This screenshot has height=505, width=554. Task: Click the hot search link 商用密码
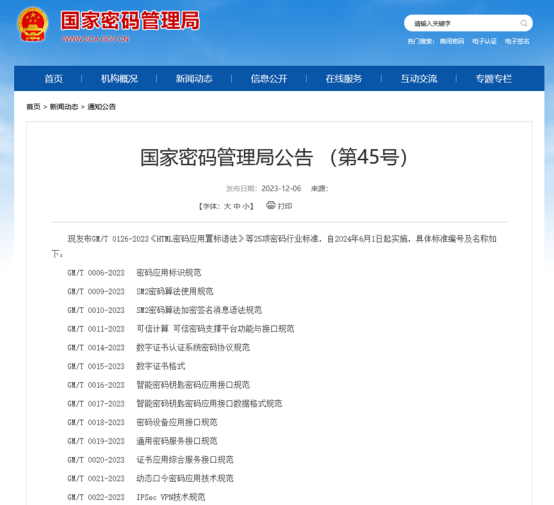pos(452,41)
